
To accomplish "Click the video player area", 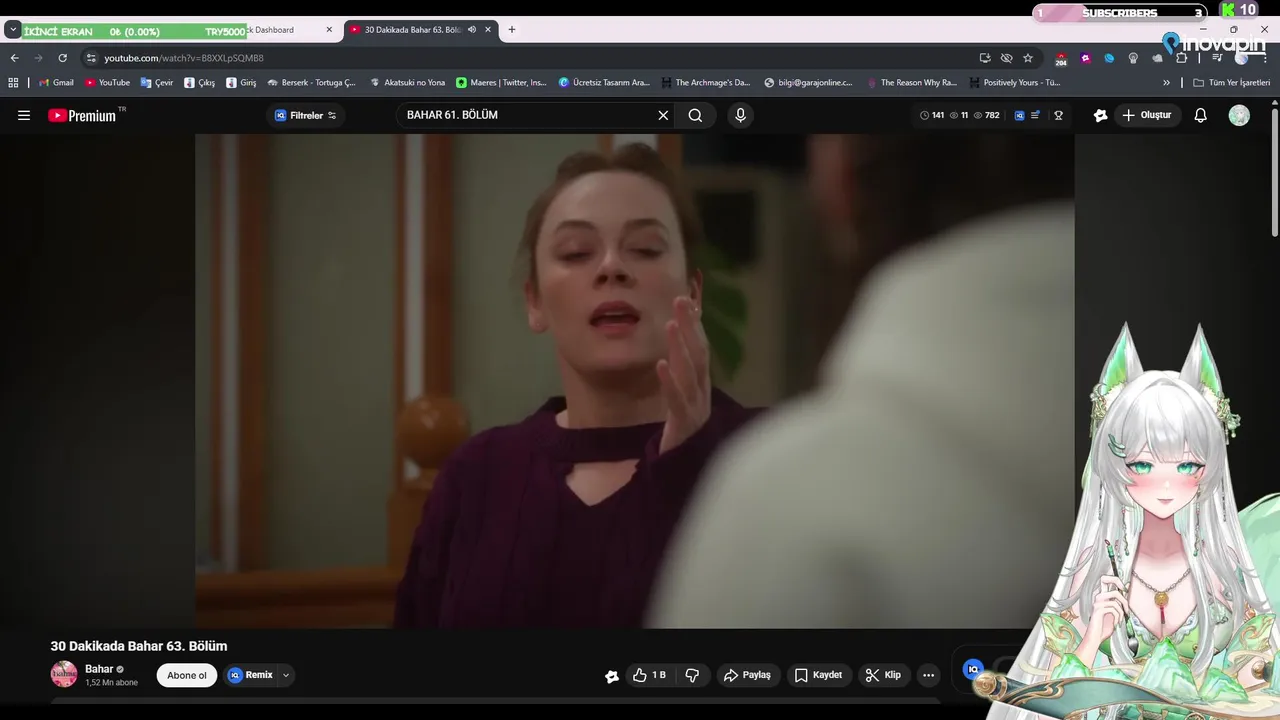I will point(634,381).
